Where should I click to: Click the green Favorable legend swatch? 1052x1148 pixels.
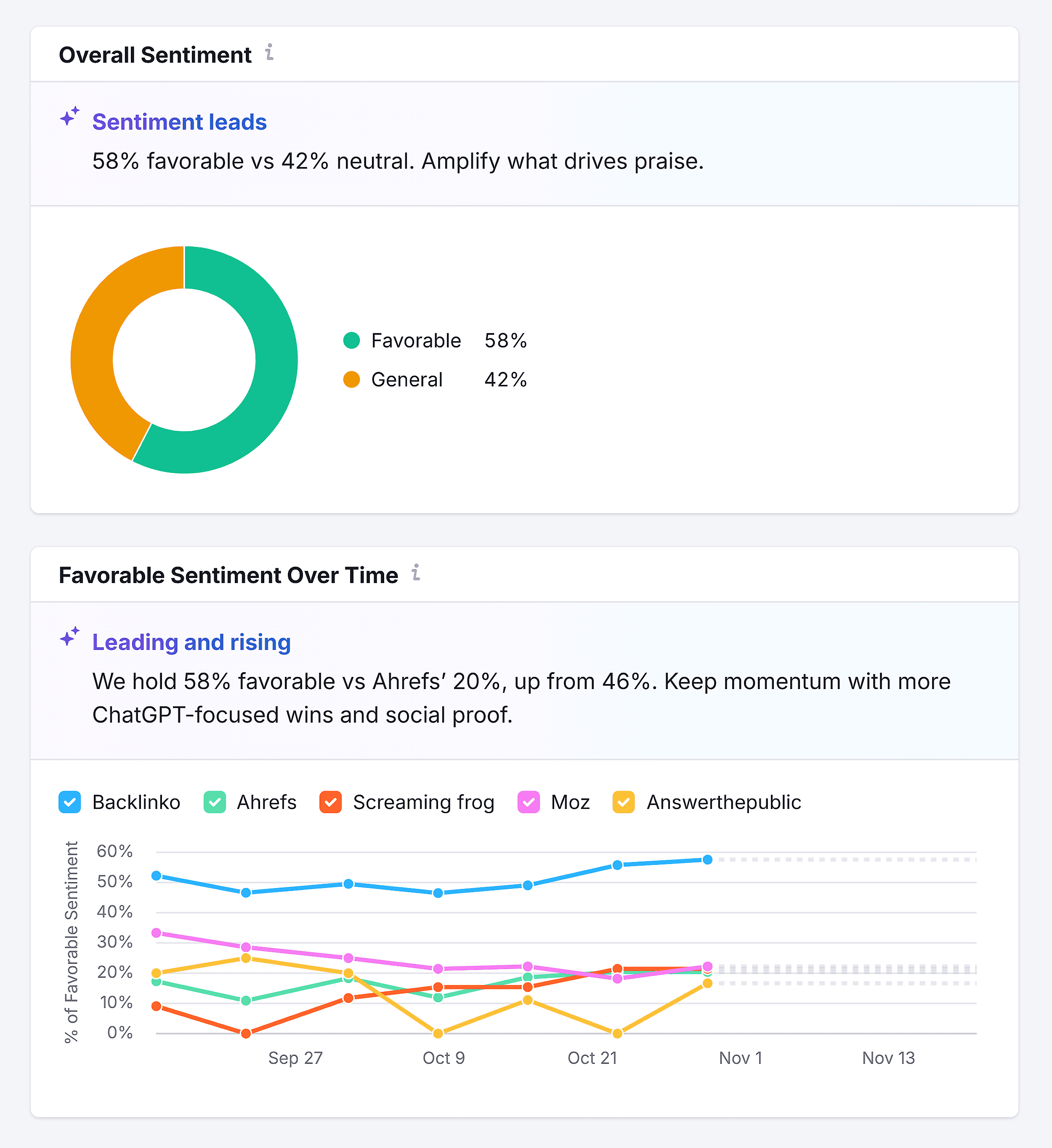tap(352, 340)
